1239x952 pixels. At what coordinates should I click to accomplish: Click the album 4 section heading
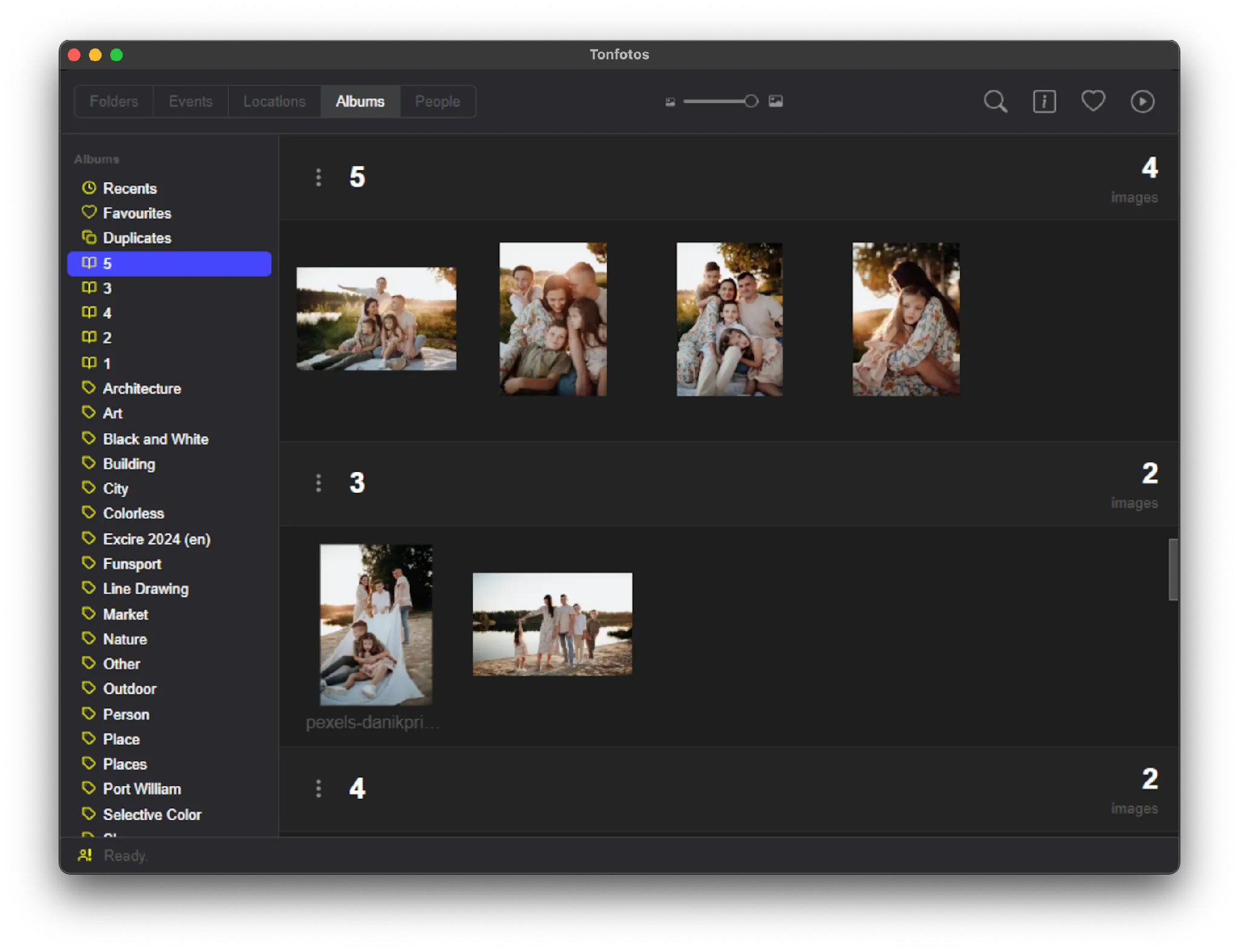357,789
